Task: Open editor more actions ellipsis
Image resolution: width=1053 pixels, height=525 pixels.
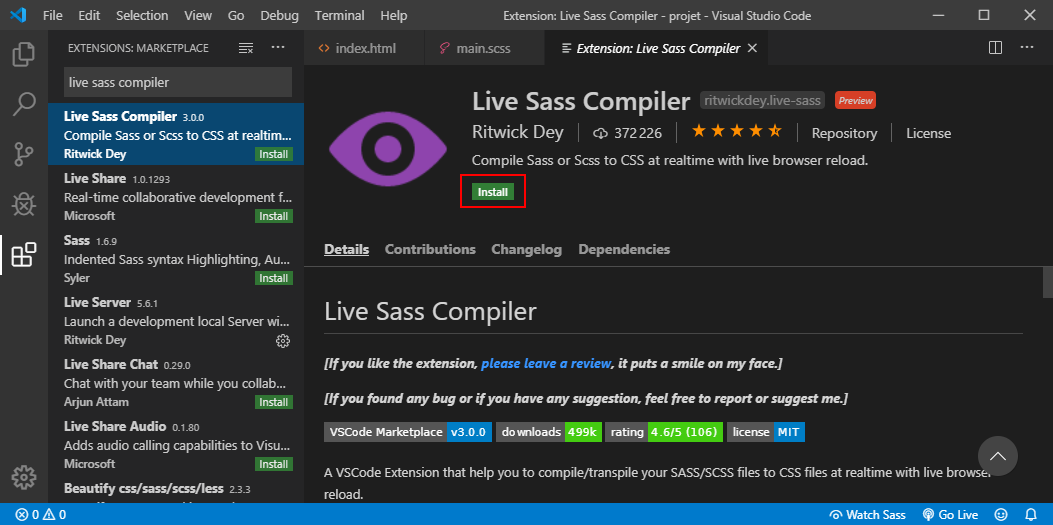Action: pos(1027,48)
